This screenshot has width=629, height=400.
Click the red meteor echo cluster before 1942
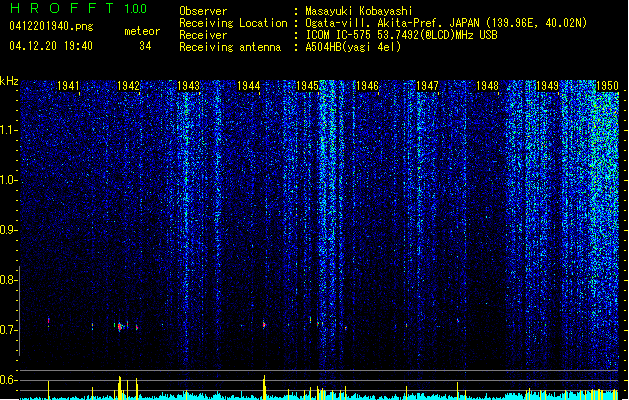pyautogui.click(x=120, y=326)
